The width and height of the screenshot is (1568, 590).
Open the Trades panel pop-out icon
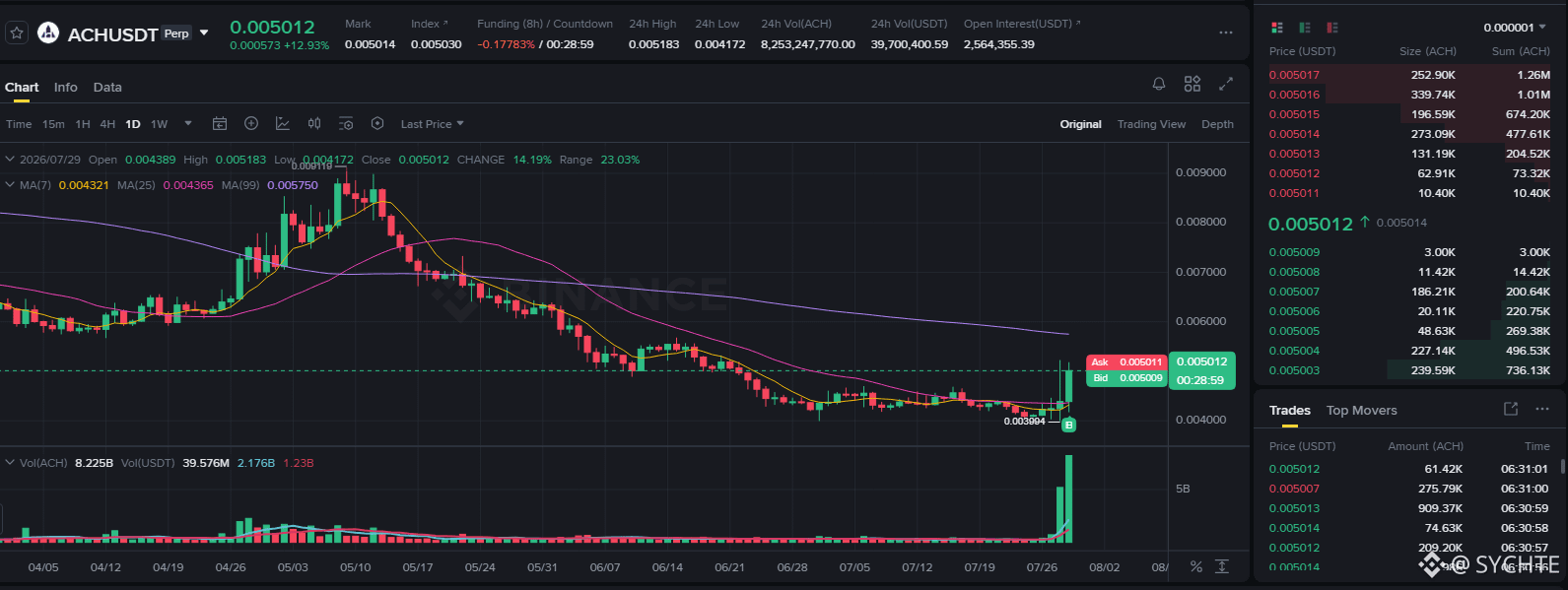tap(1511, 409)
